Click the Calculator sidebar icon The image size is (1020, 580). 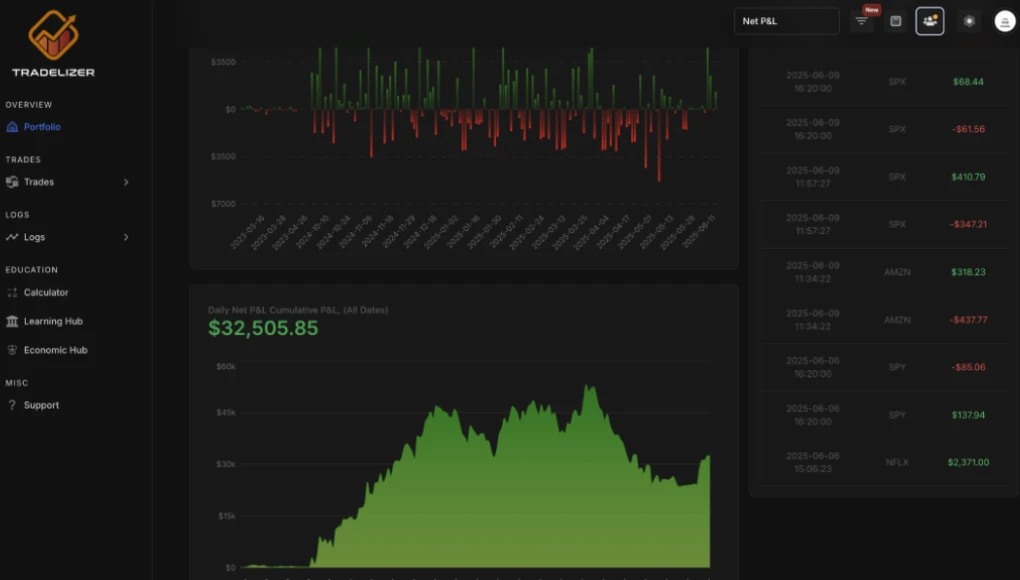coord(12,293)
